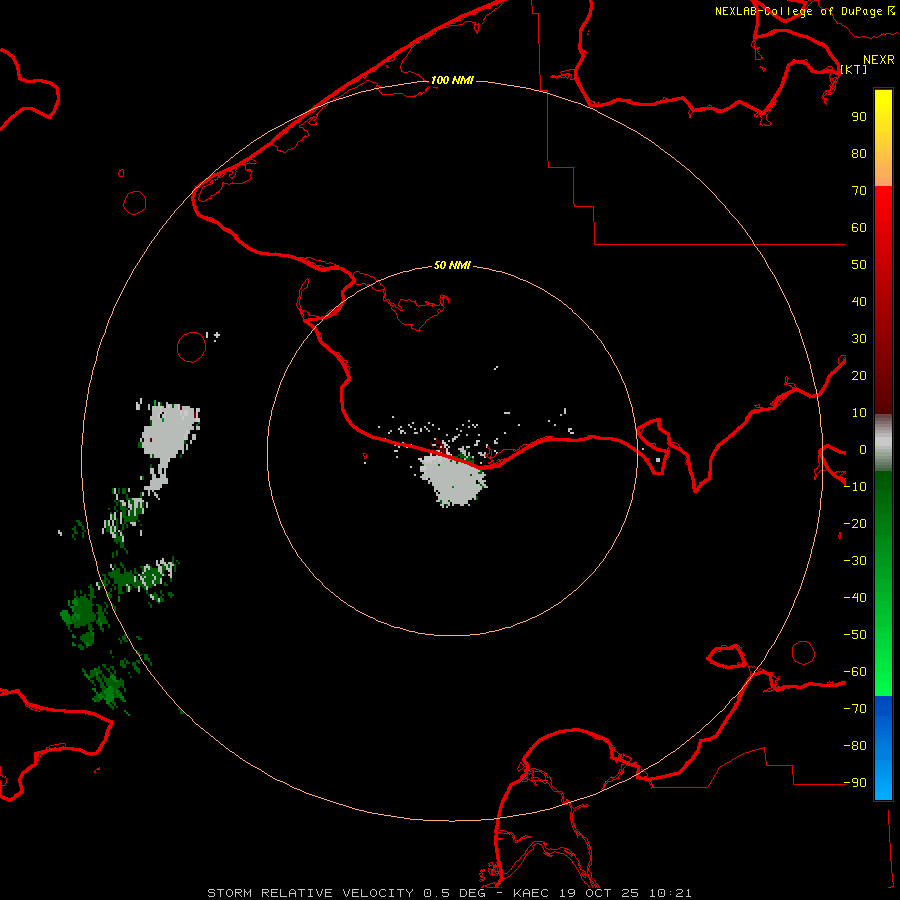900x900 pixels.
Task: Click the 80 value on velocity scale
Action: [x=859, y=153]
